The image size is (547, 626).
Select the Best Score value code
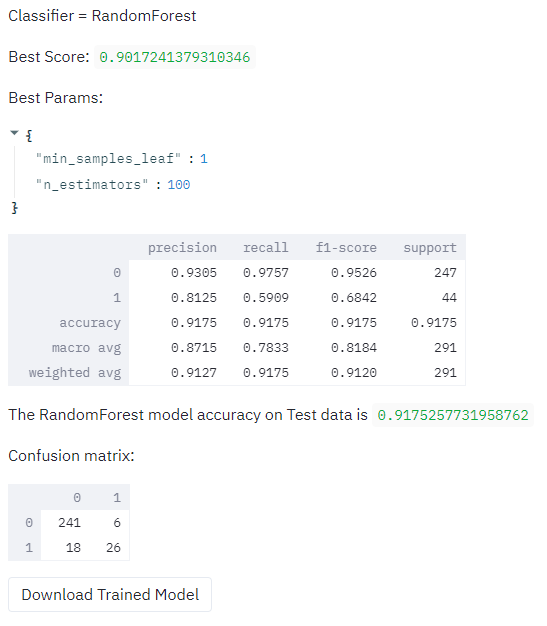pos(174,57)
